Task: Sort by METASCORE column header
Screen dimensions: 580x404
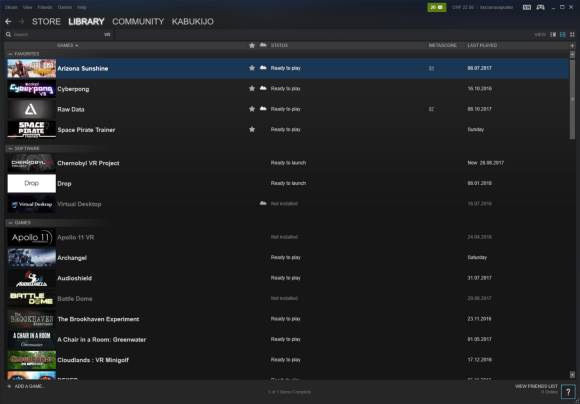Action: pyautogui.click(x=442, y=46)
